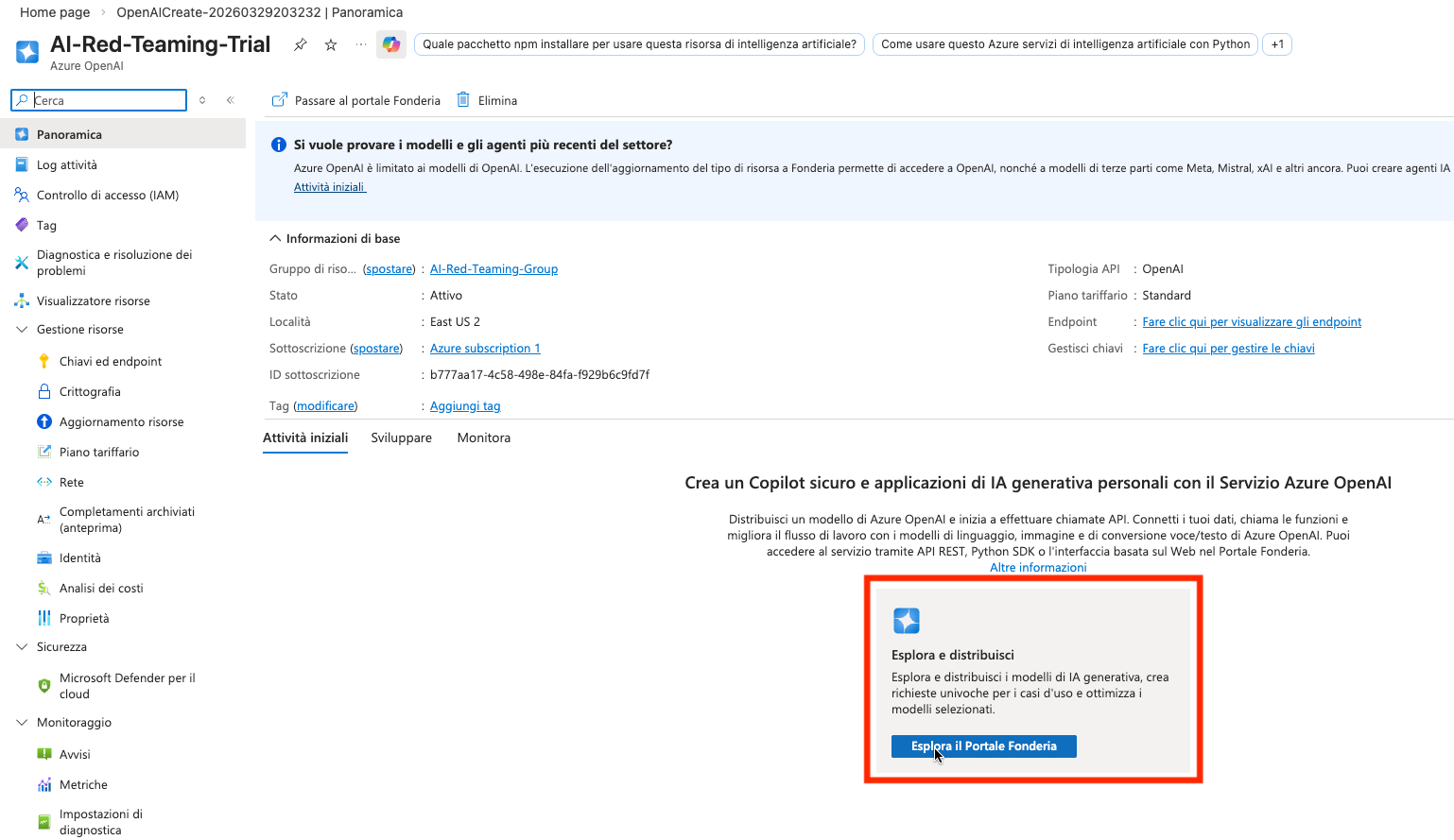Switch to the Attività iniziali tab
This screenshot has width=1454, height=840.
305,438
